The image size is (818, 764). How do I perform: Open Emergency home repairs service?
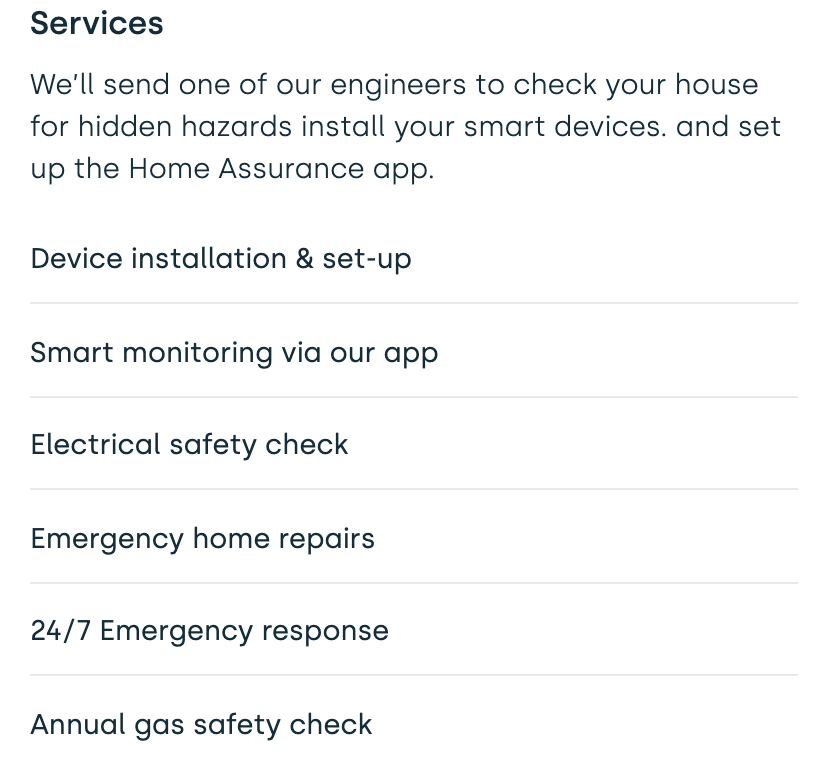(414, 538)
